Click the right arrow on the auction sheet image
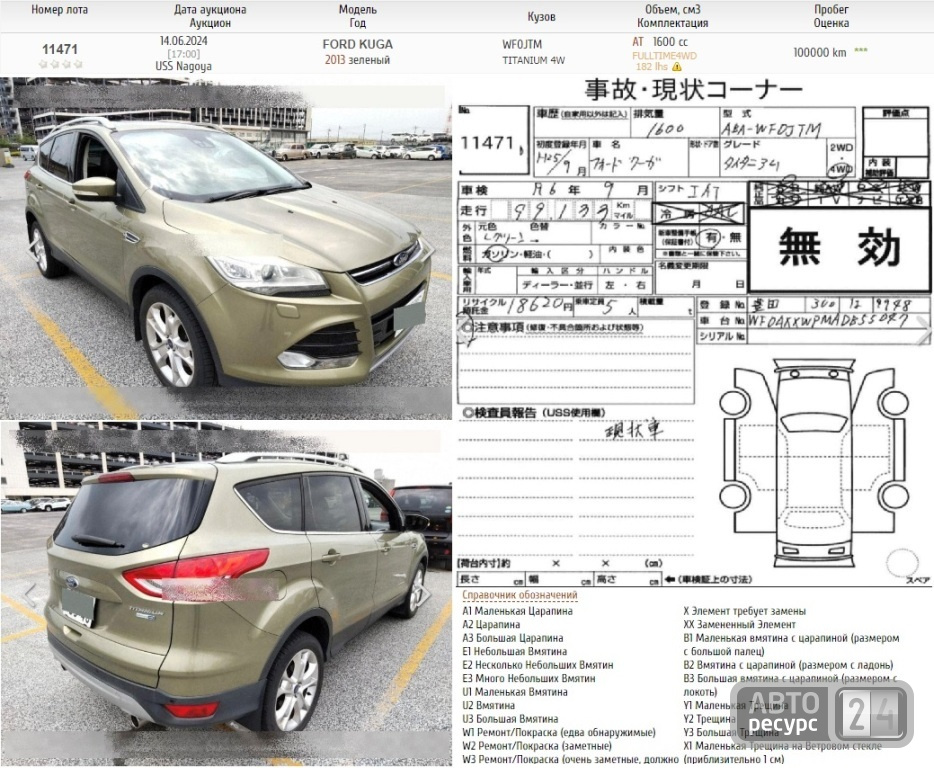 coord(923,329)
